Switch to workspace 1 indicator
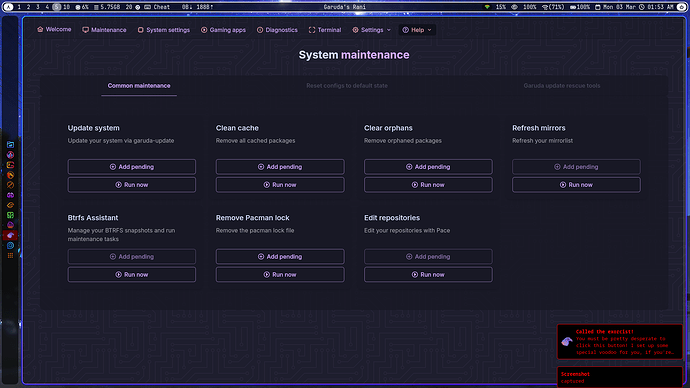The image size is (690, 388). (19, 7)
